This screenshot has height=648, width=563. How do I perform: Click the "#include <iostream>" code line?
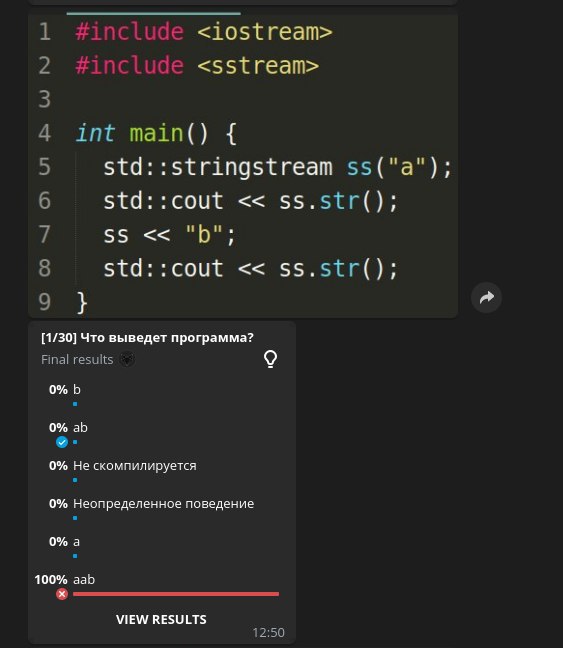(x=204, y=32)
